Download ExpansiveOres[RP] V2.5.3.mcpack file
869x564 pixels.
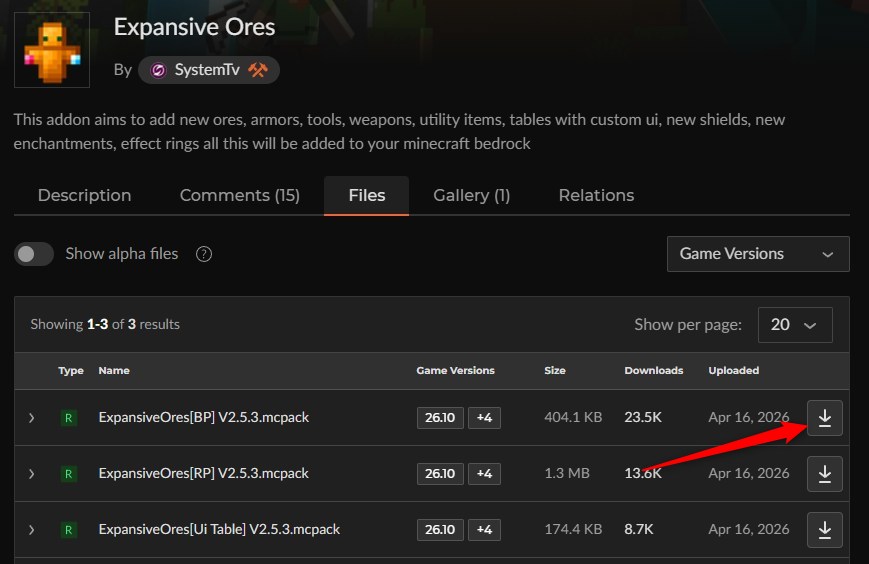(x=825, y=474)
